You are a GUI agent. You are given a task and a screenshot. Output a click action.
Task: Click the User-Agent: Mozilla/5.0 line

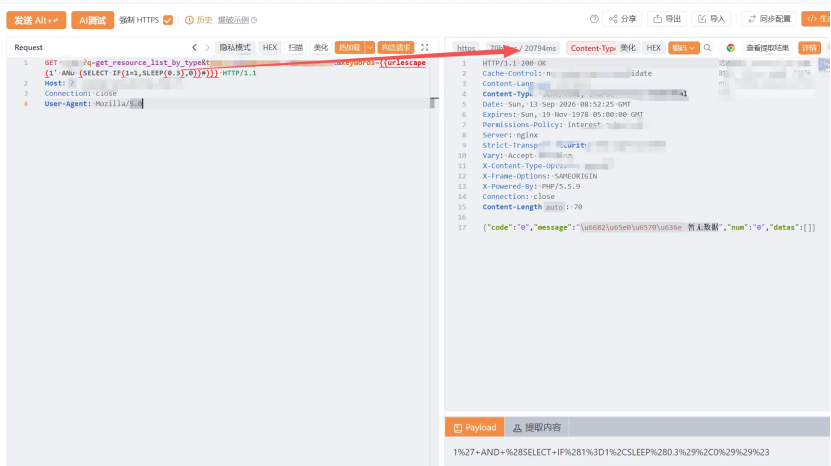pyautogui.click(x=94, y=104)
